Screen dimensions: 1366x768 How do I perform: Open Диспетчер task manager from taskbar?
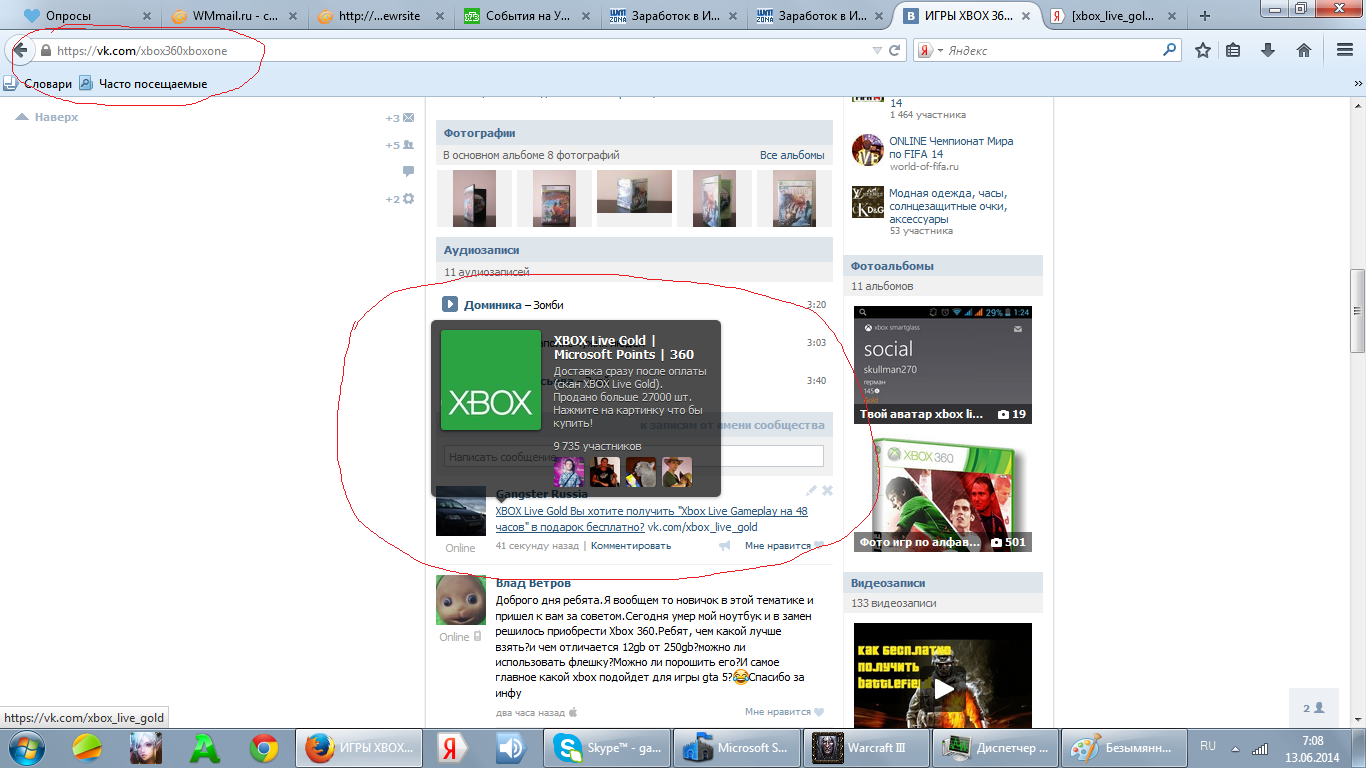point(996,747)
